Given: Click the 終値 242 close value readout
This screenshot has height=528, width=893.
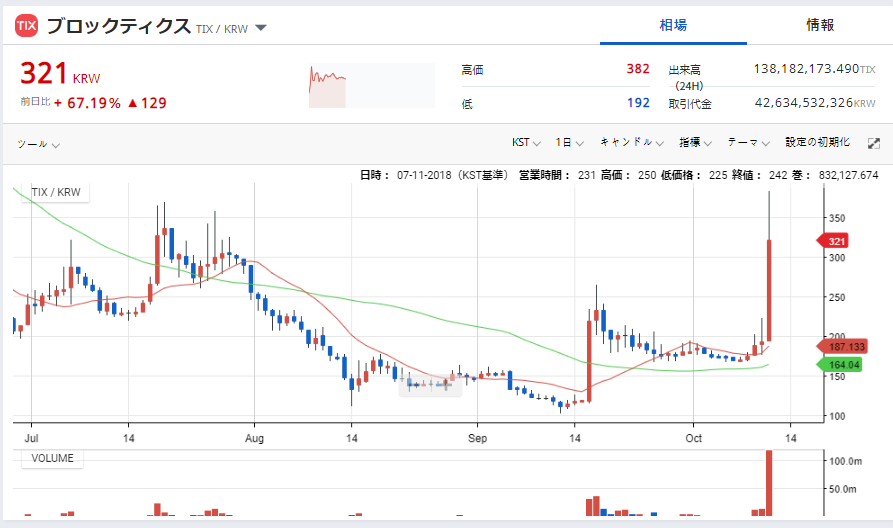Looking at the screenshot, I should (759, 175).
